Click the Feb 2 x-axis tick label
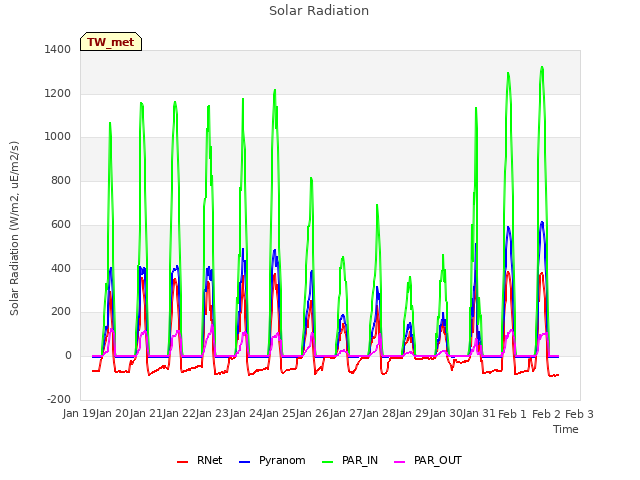The width and height of the screenshot is (640, 480). 546,414
